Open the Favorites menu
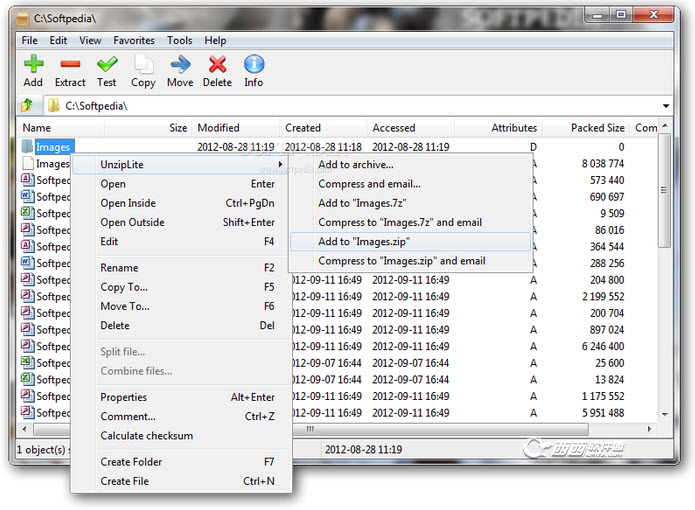 134,41
